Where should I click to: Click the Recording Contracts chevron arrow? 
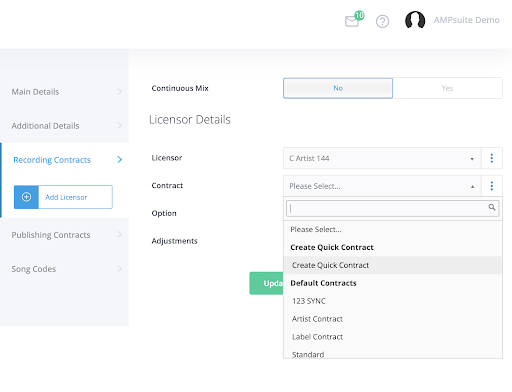point(120,160)
